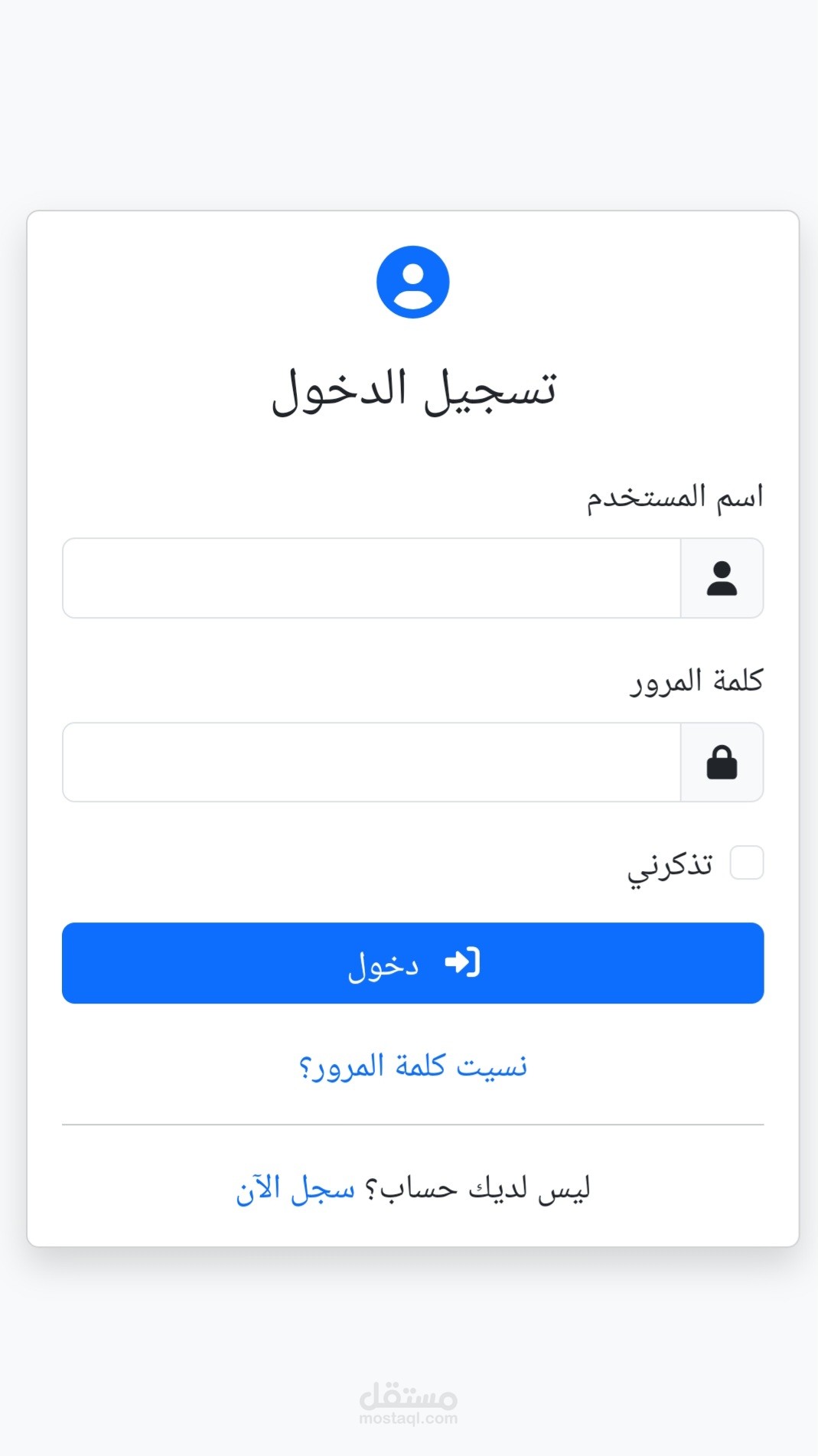
Task: Follow the سجل الآن register link
Action: click(x=295, y=1189)
